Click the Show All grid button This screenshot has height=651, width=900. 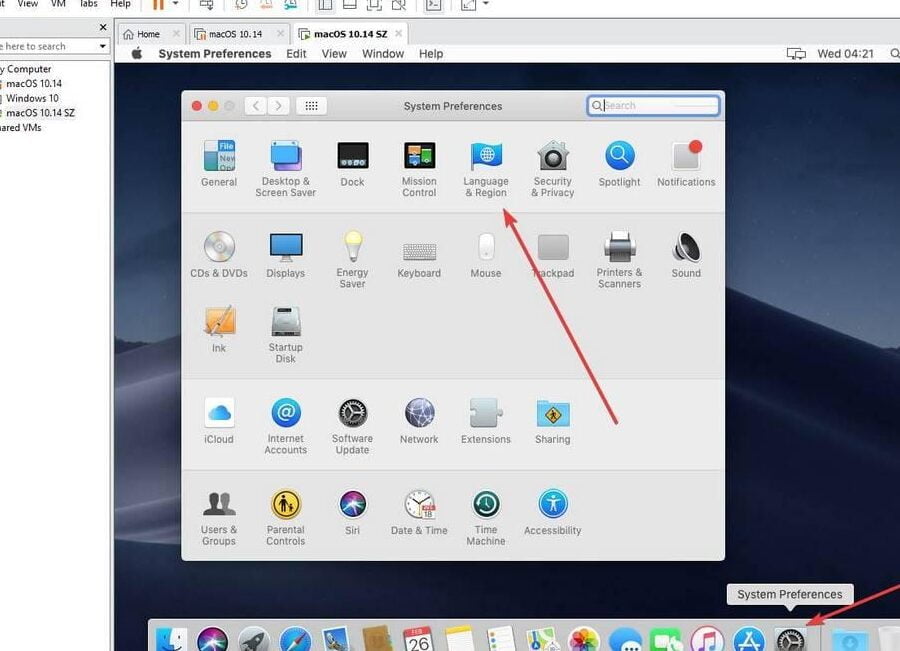pos(311,106)
